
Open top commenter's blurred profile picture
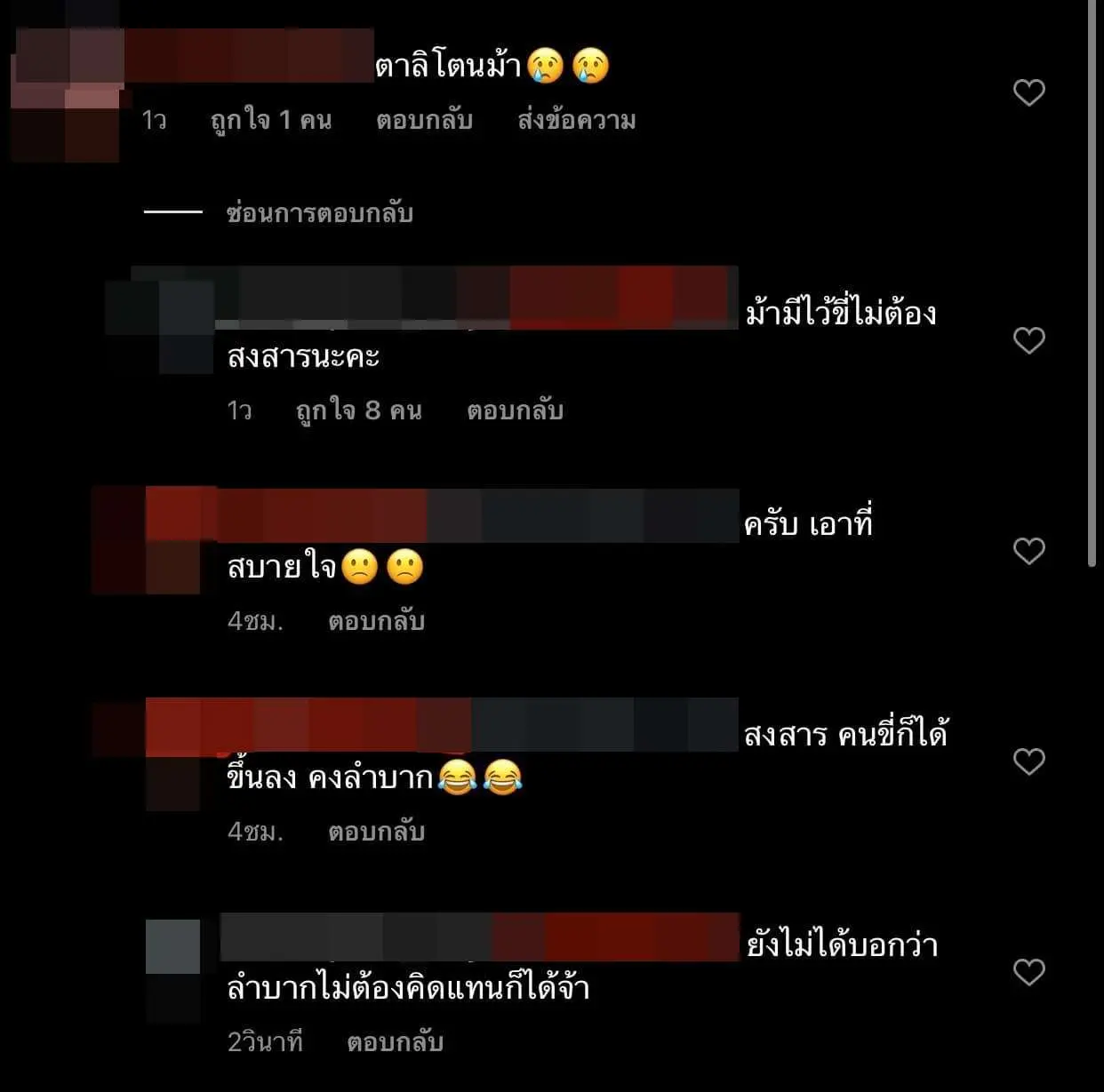[66, 95]
